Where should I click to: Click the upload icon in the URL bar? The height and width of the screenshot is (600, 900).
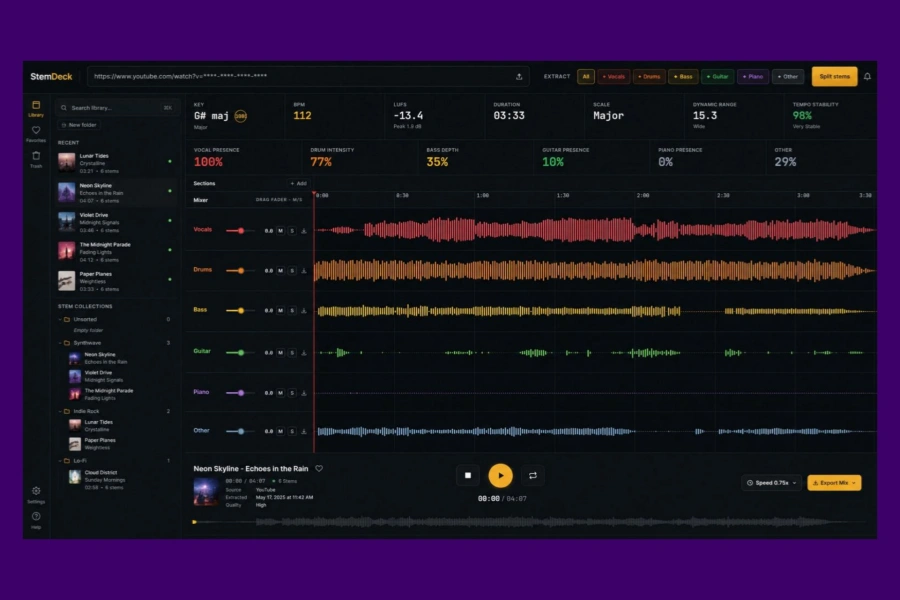pos(519,76)
